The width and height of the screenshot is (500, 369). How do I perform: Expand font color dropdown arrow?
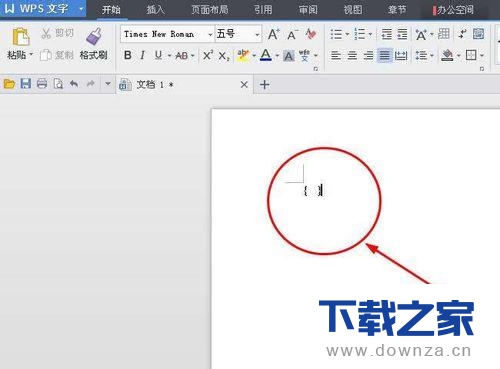click(x=277, y=56)
